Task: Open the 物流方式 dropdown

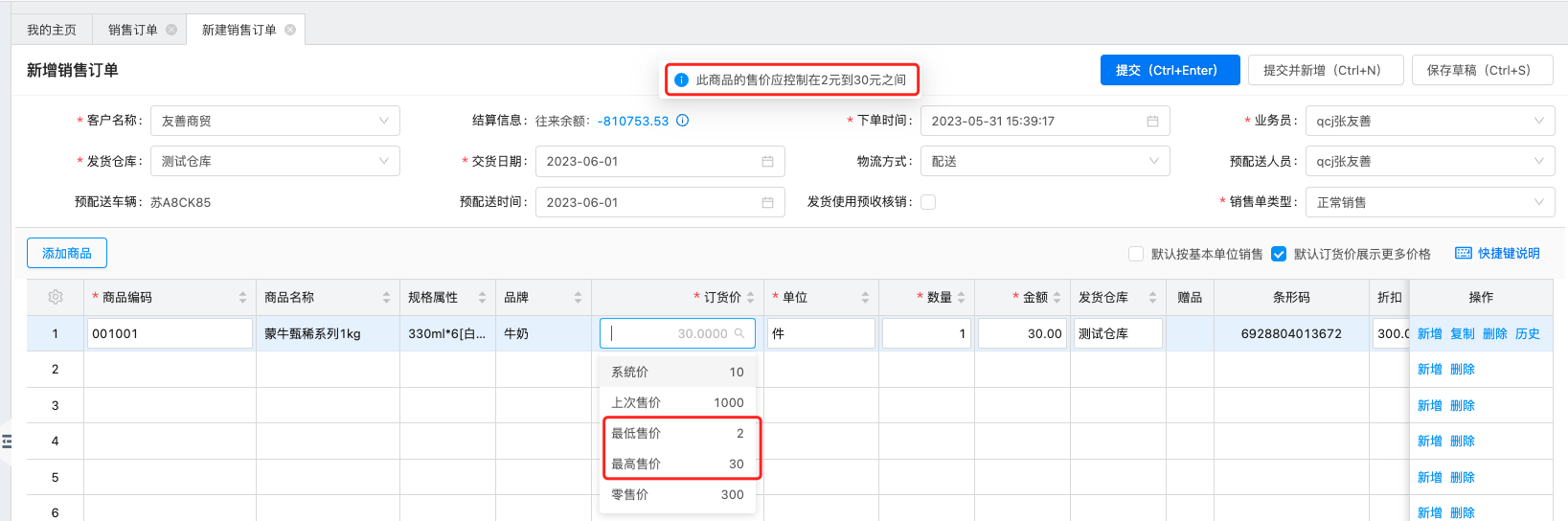Action: [1045, 161]
